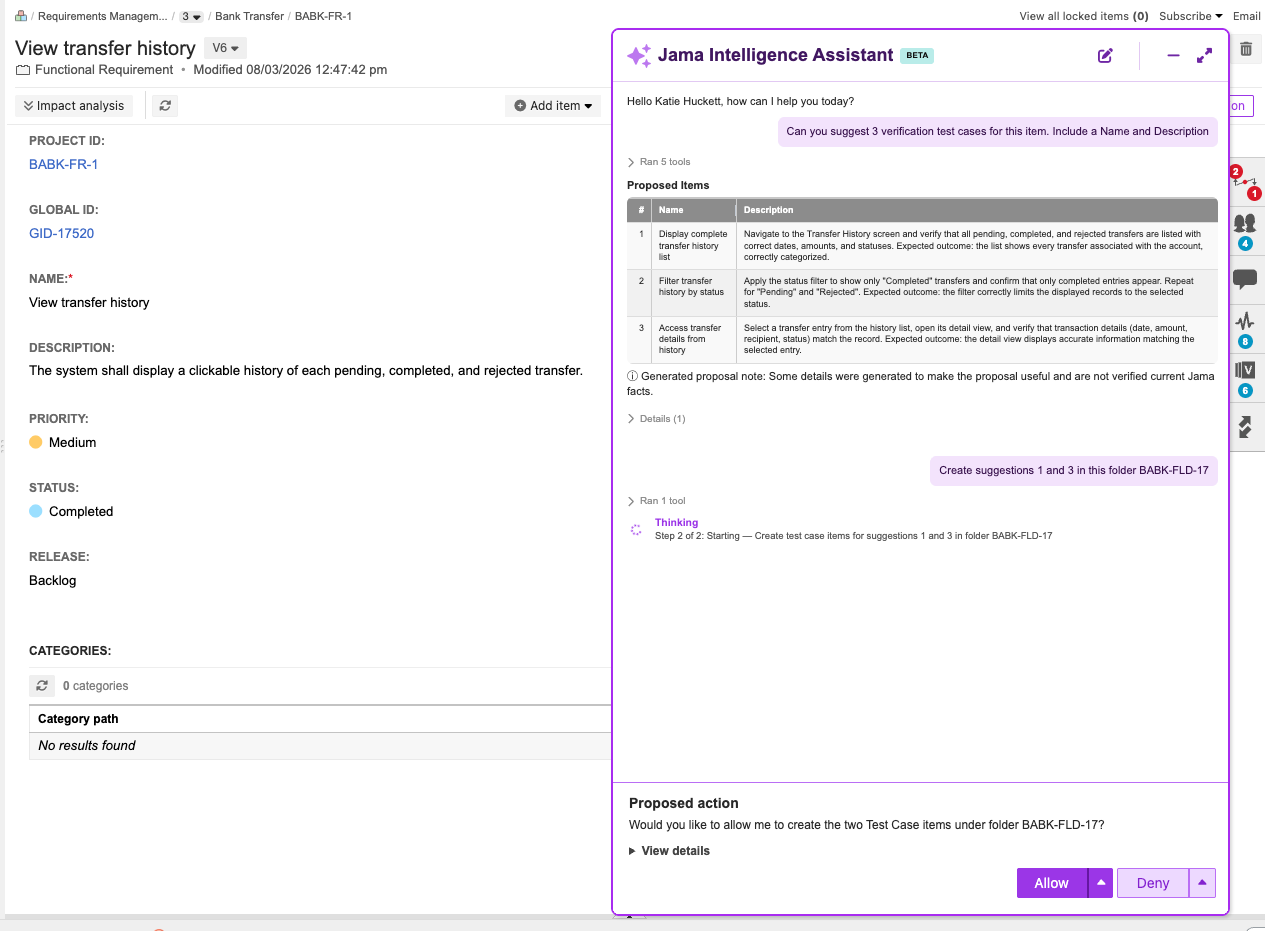Viewport: 1265px width, 931px height.
Task: Refresh the categories list
Action: (x=42, y=686)
